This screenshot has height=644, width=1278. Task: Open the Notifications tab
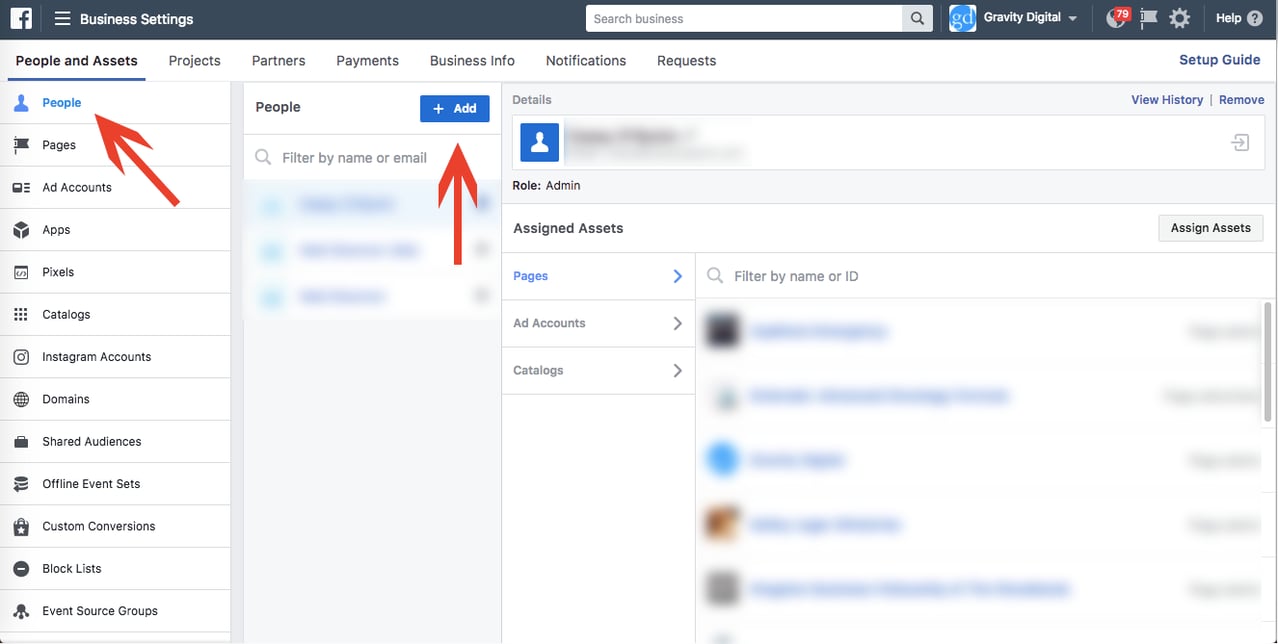coord(585,60)
